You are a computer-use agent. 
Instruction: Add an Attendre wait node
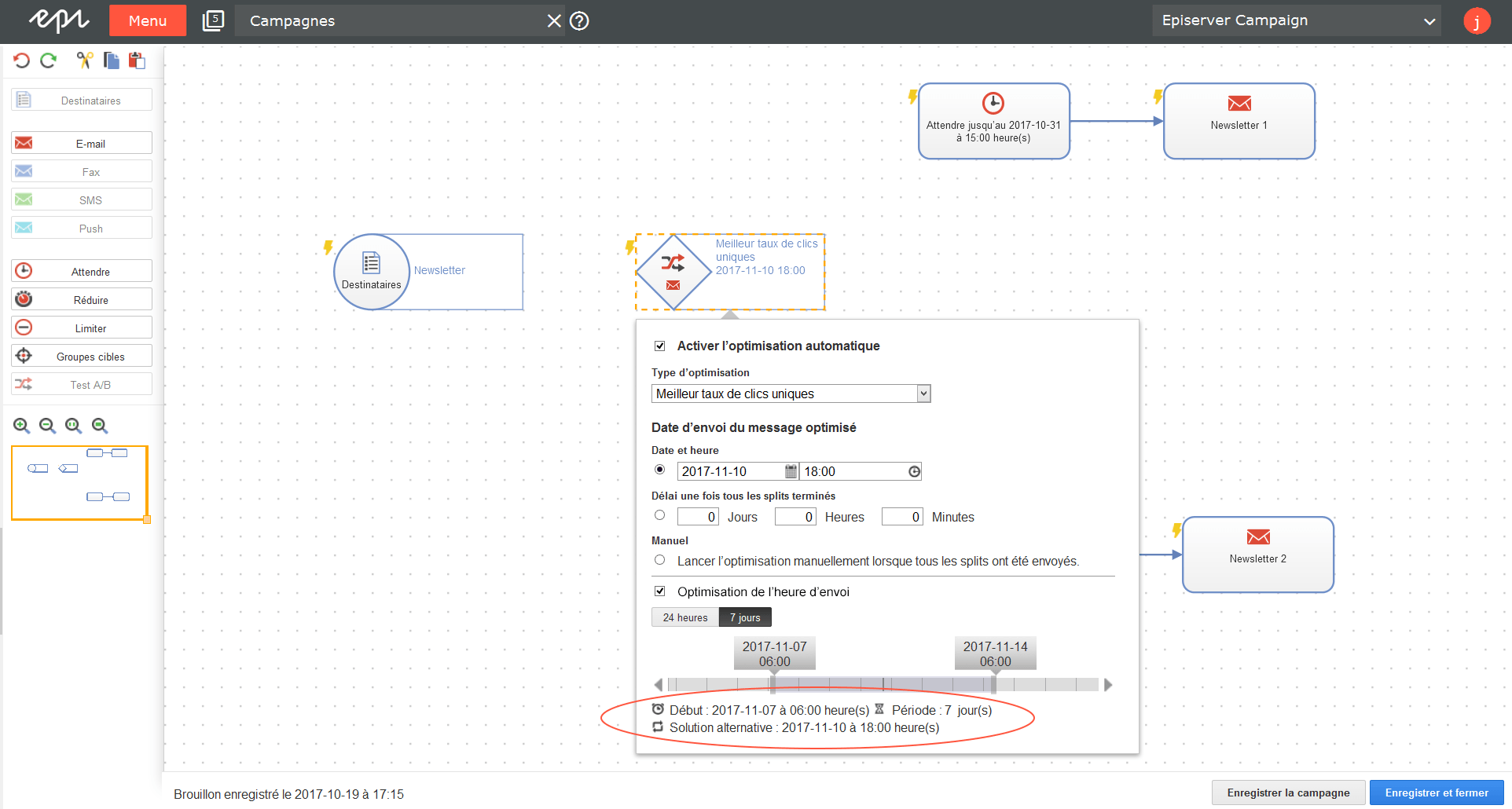click(x=82, y=271)
